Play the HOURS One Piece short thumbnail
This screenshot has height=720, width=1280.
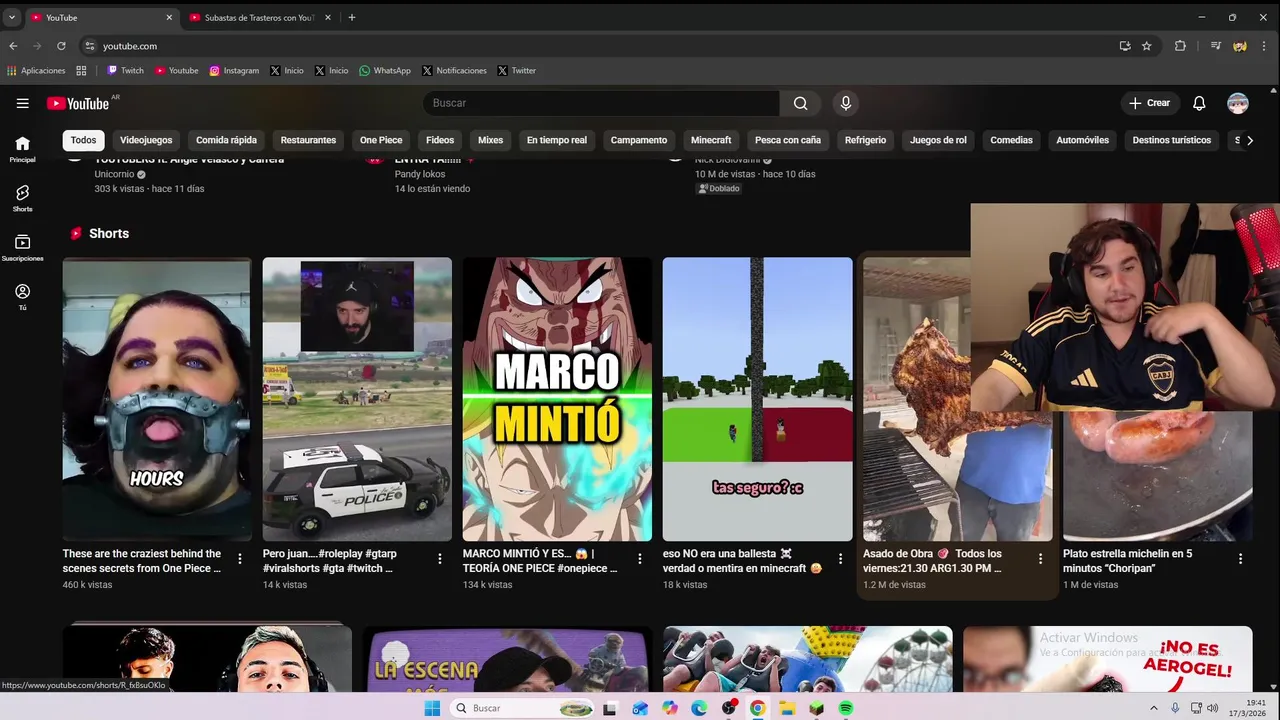pos(157,399)
